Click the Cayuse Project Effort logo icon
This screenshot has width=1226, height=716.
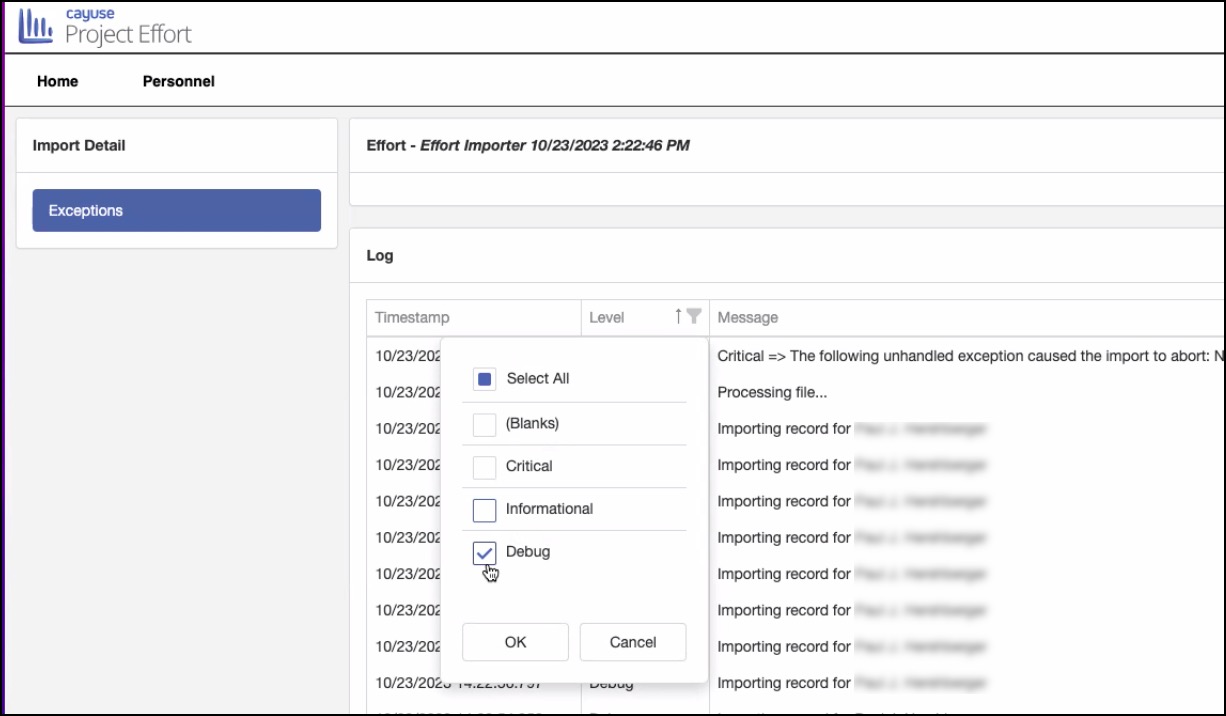[x=36, y=27]
